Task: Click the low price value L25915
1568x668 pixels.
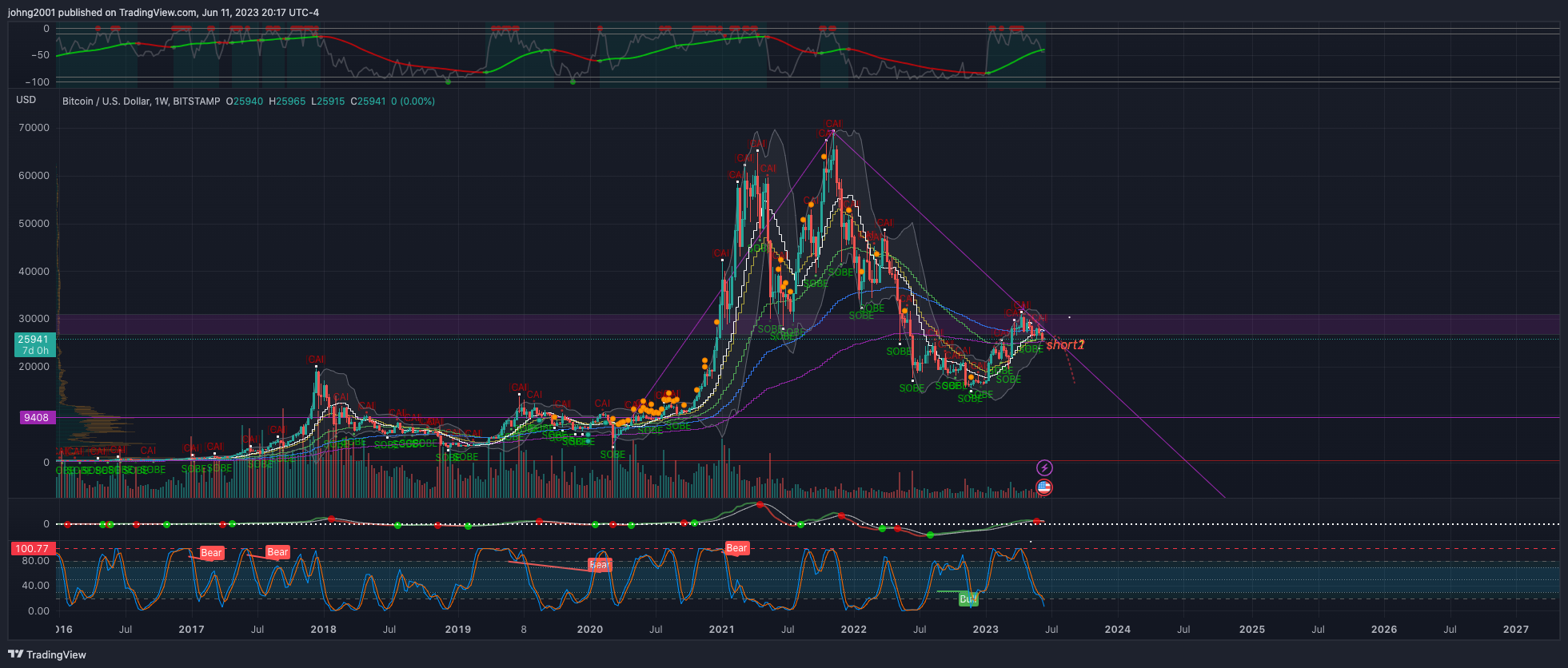Action: click(x=328, y=101)
